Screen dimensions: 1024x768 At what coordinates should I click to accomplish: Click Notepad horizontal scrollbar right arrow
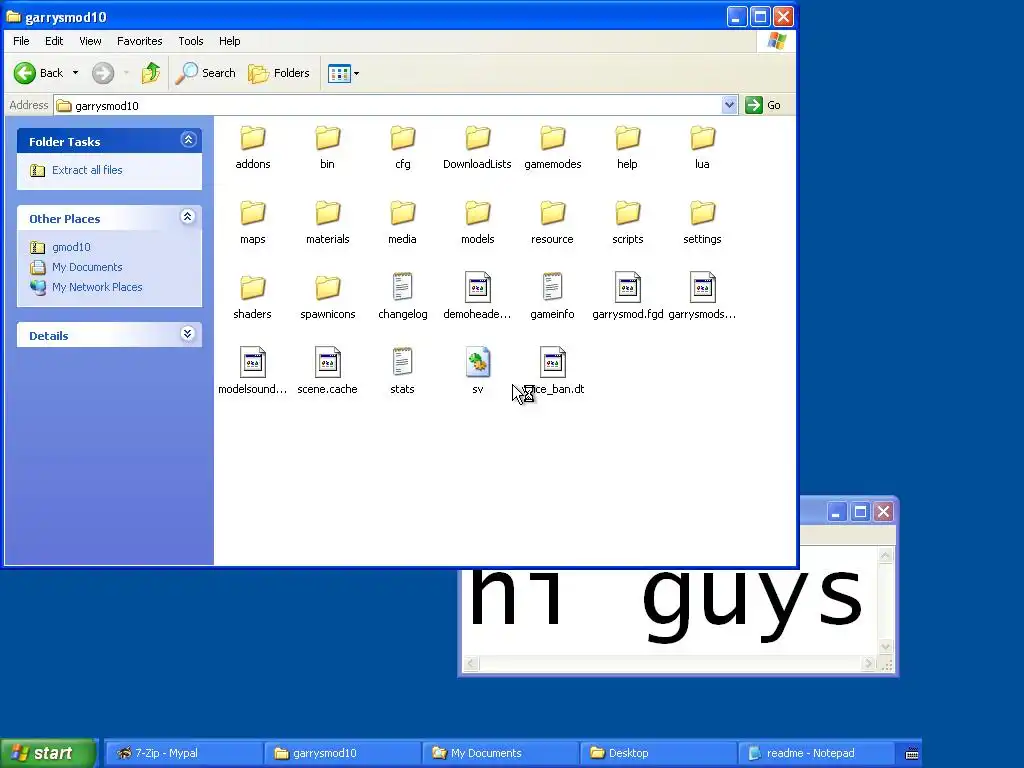[x=868, y=664]
